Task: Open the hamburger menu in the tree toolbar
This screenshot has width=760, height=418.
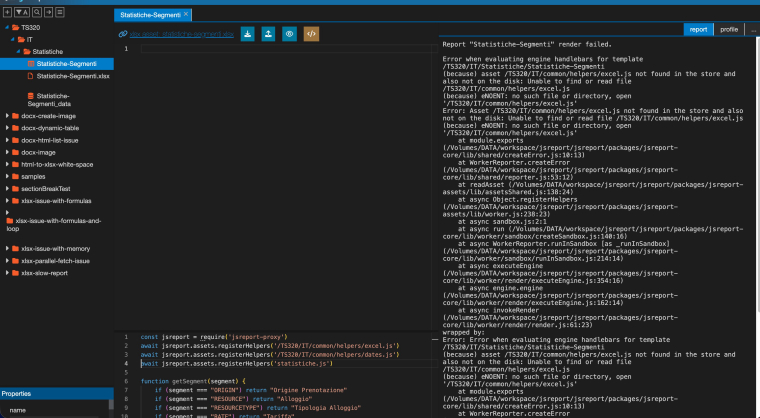Action: [x=60, y=12]
